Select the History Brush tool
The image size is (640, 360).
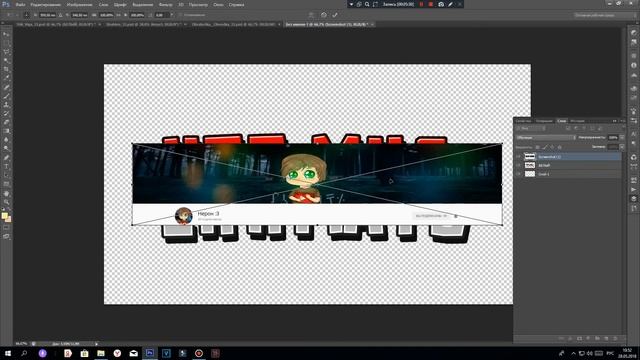pos(6,114)
